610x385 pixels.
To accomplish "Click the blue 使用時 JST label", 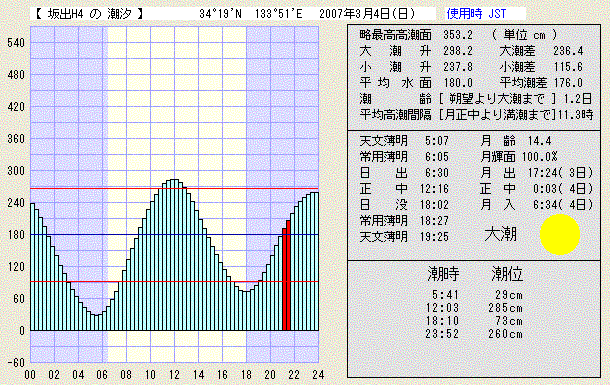I will coord(476,14).
